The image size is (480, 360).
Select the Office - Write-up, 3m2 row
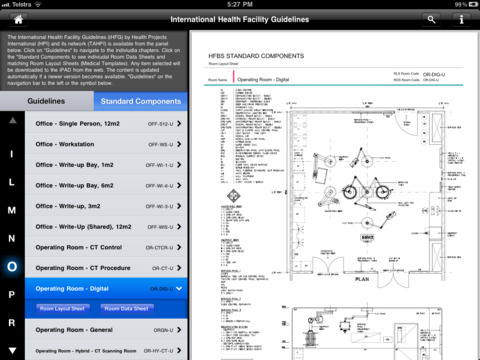coord(106,206)
